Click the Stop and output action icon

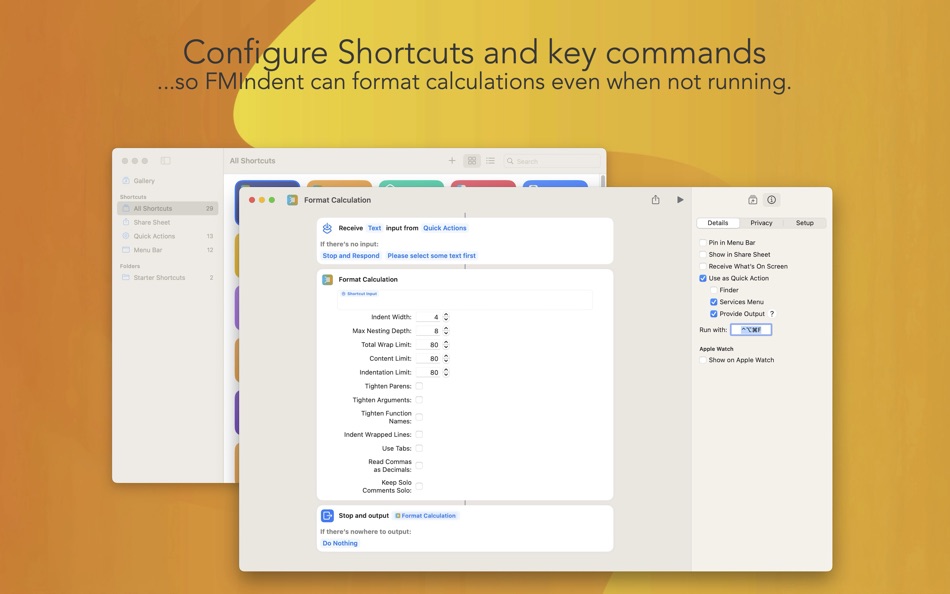point(327,515)
